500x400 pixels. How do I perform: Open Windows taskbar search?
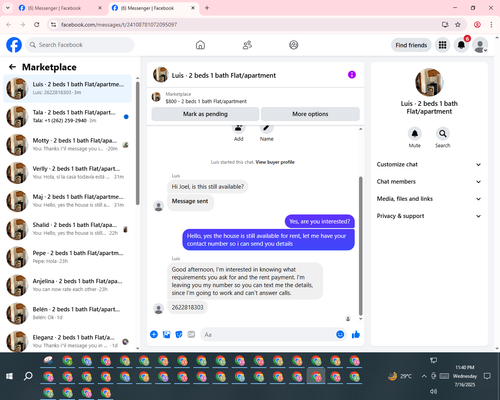[x=28, y=376]
